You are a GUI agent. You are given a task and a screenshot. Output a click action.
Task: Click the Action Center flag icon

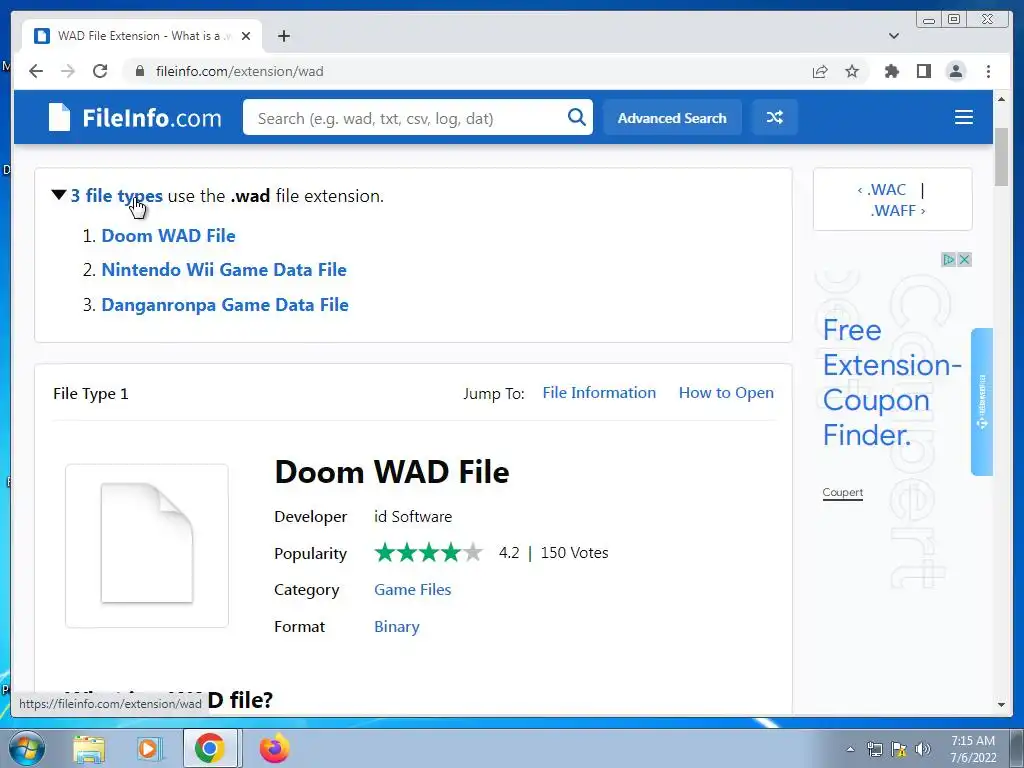click(899, 749)
